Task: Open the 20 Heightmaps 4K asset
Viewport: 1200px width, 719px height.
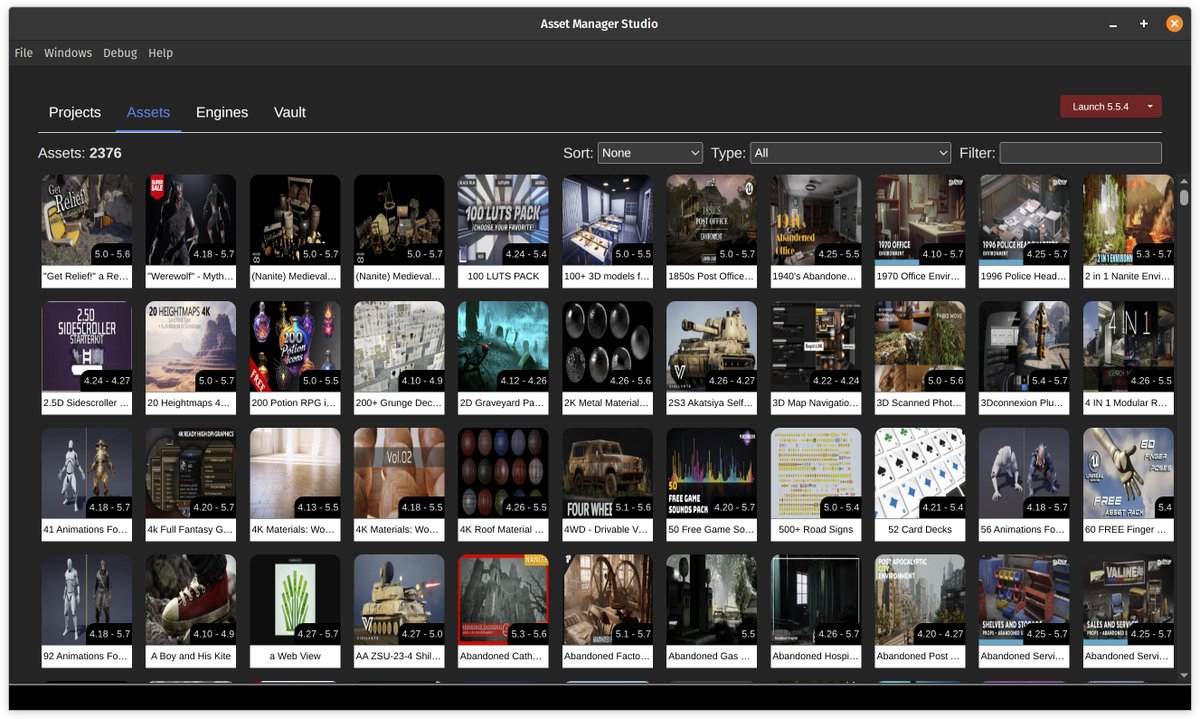Action: point(191,358)
